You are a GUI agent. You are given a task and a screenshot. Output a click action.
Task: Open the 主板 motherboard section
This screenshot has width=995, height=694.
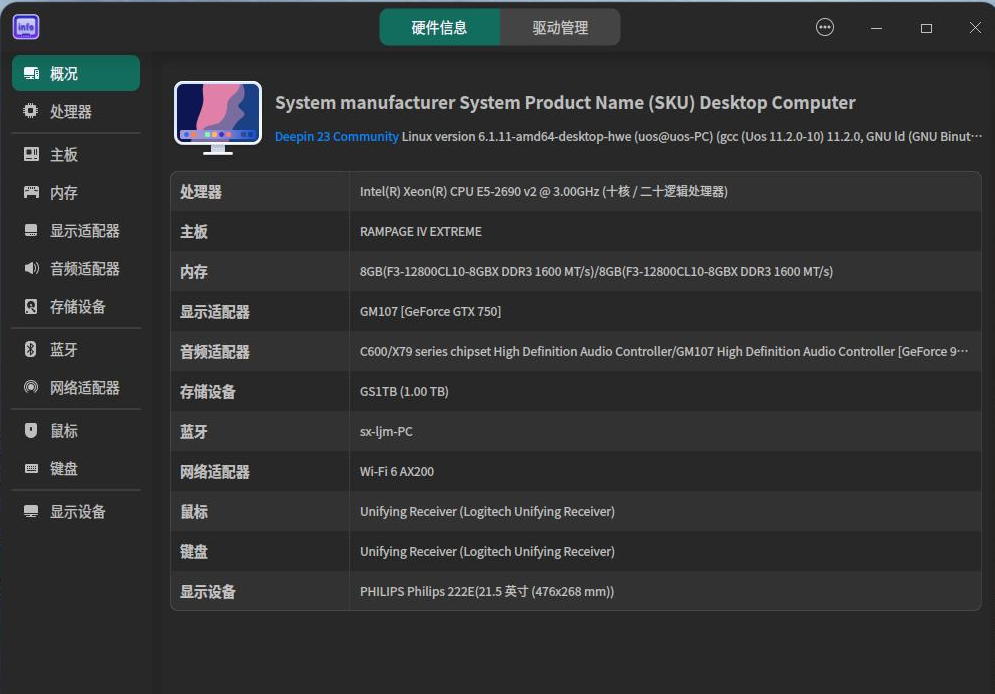click(x=31, y=153)
